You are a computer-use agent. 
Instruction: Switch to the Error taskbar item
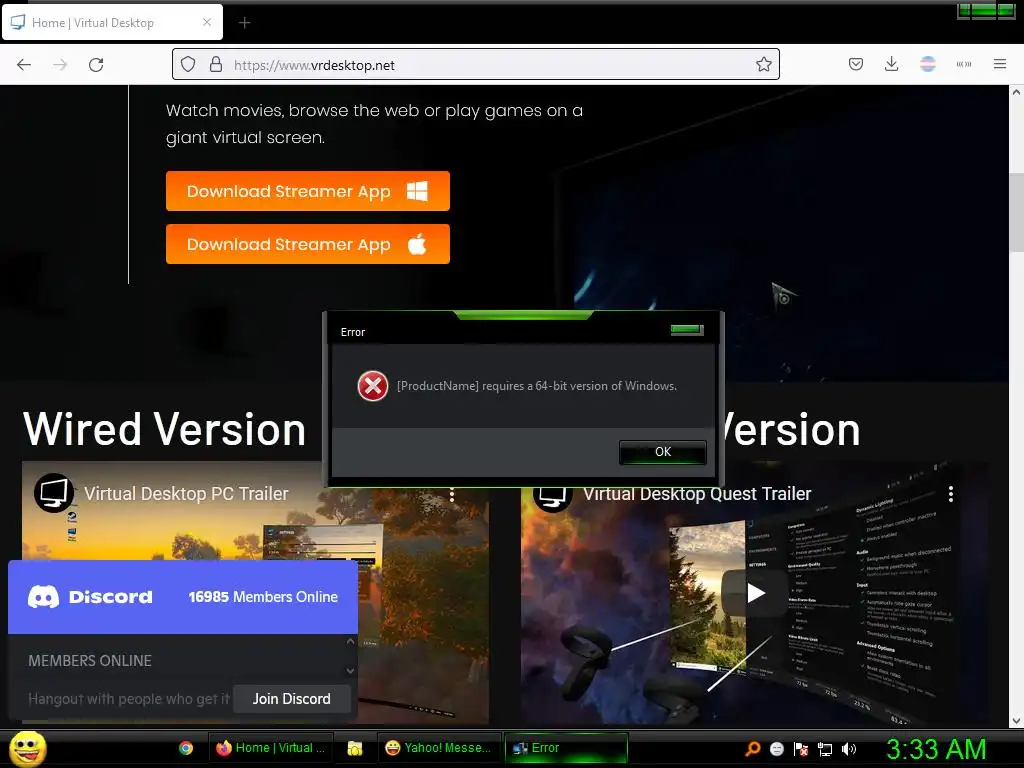click(566, 748)
